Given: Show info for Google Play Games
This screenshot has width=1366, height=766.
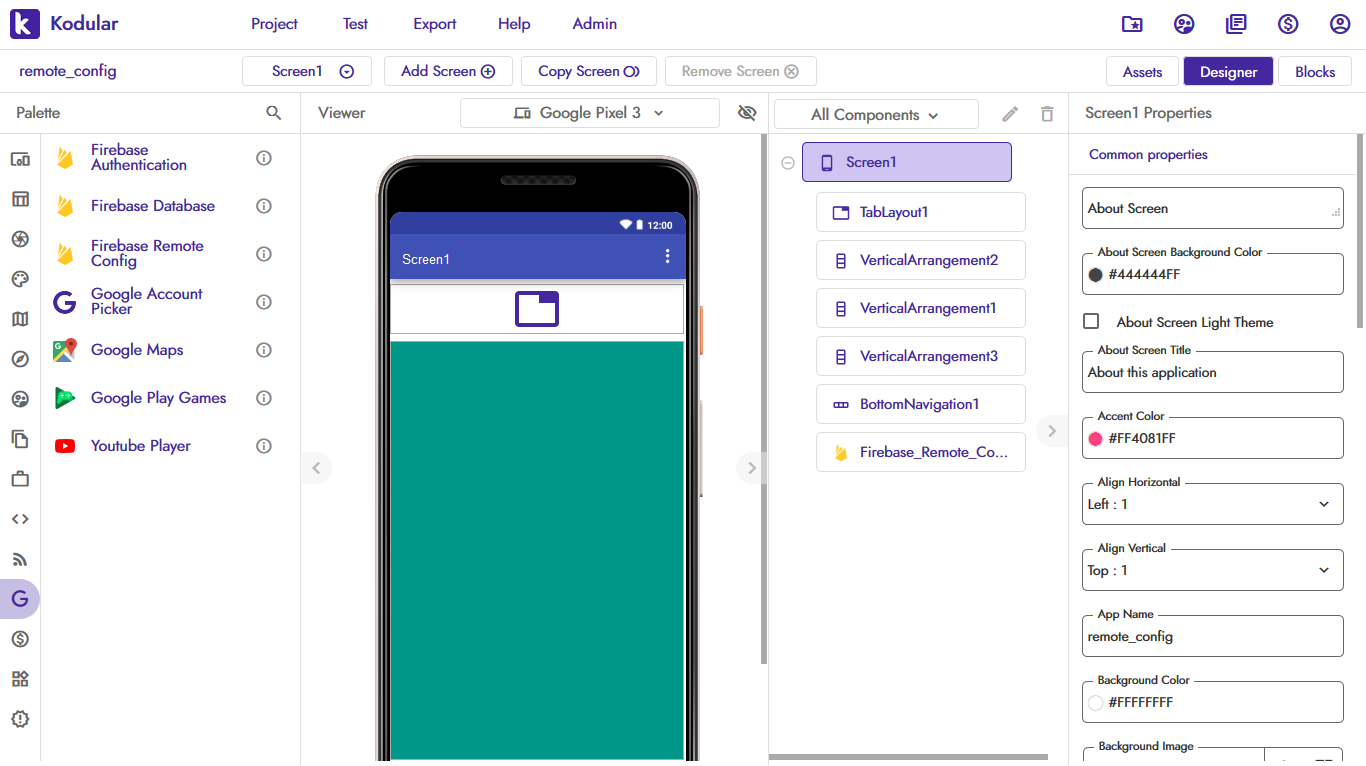Looking at the screenshot, I should [264, 398].
